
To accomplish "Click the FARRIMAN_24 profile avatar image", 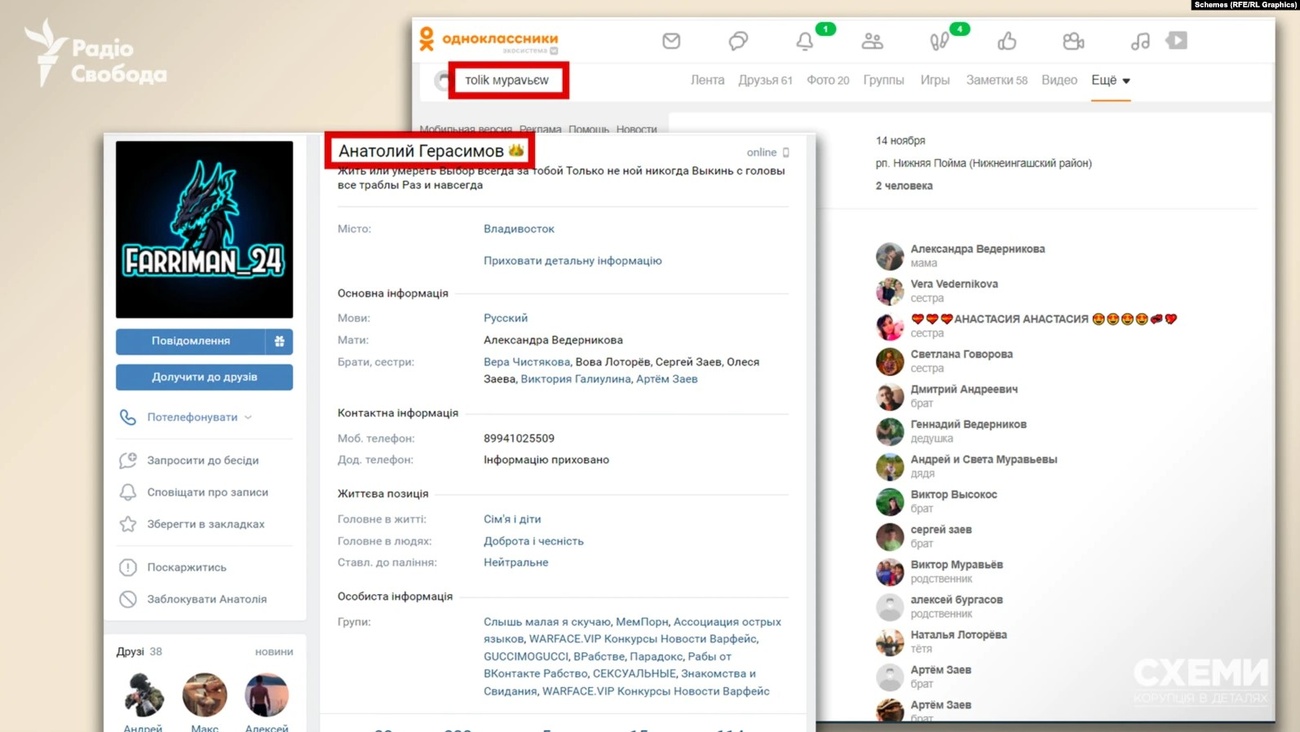I will [x=204, y=229].
